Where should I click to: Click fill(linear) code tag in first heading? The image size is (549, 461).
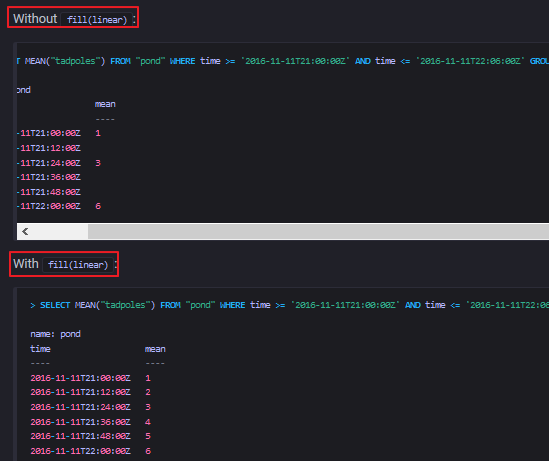pyautogui.click(x=97, y=20)
